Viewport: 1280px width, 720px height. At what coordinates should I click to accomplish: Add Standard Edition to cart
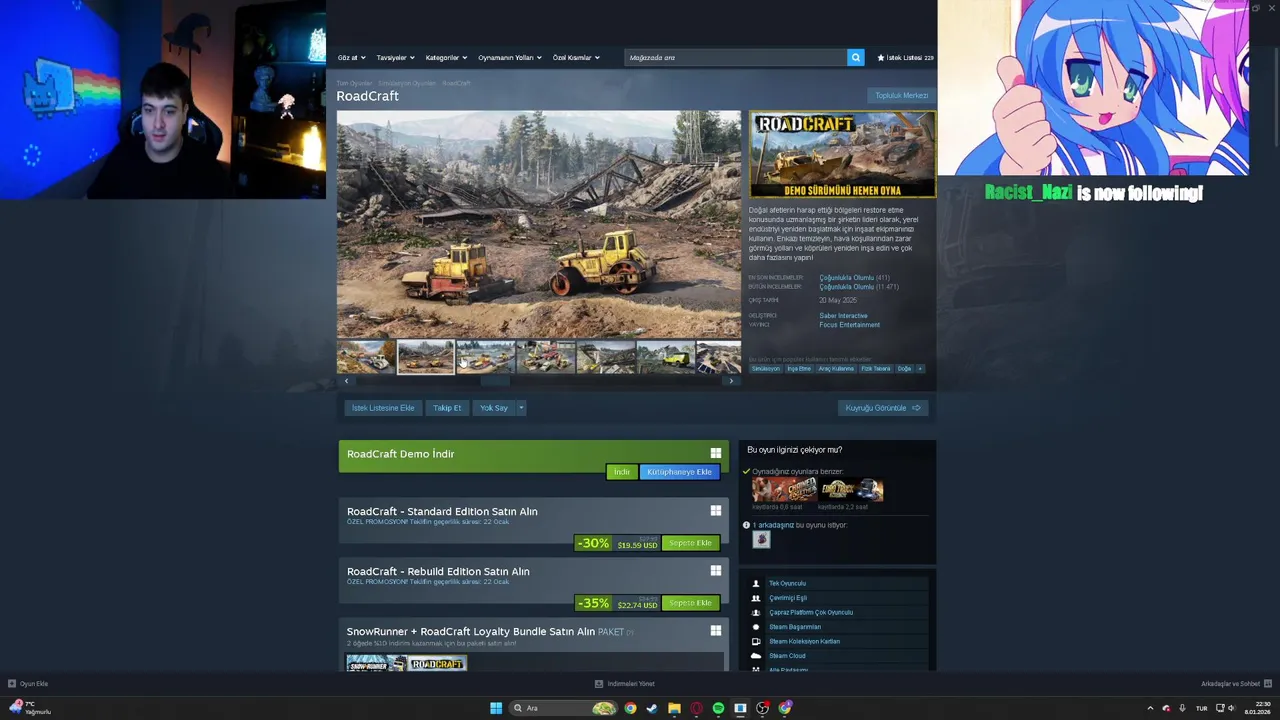pos(690,543)
